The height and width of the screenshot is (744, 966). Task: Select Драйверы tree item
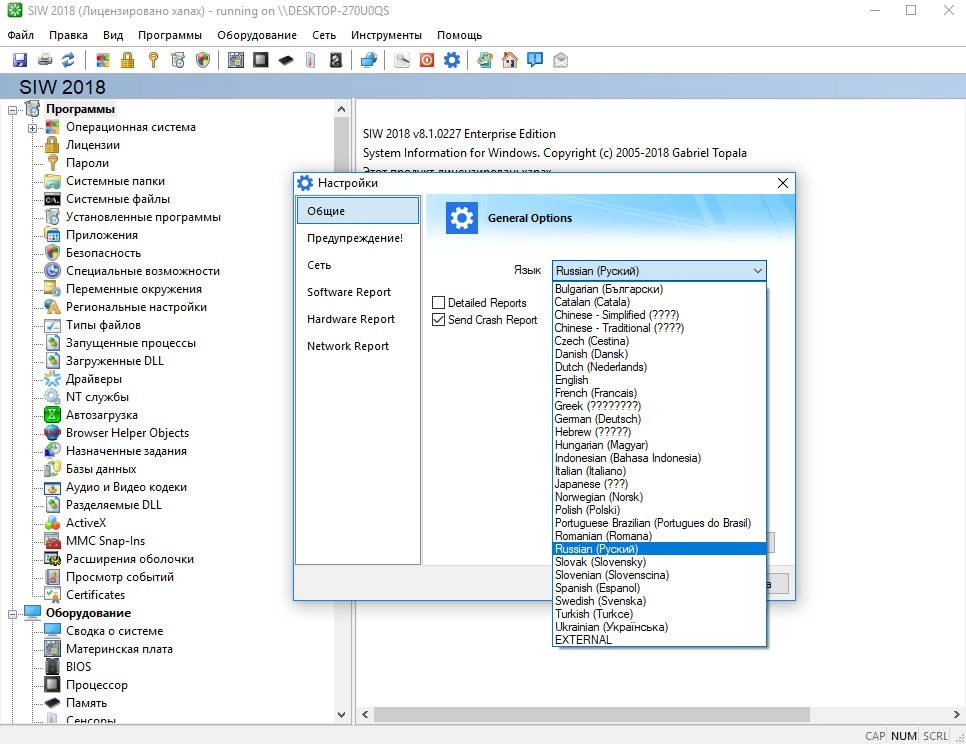94,379
